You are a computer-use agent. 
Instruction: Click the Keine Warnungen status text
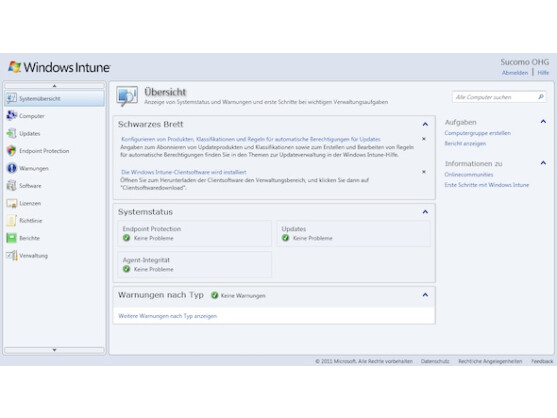243,295
